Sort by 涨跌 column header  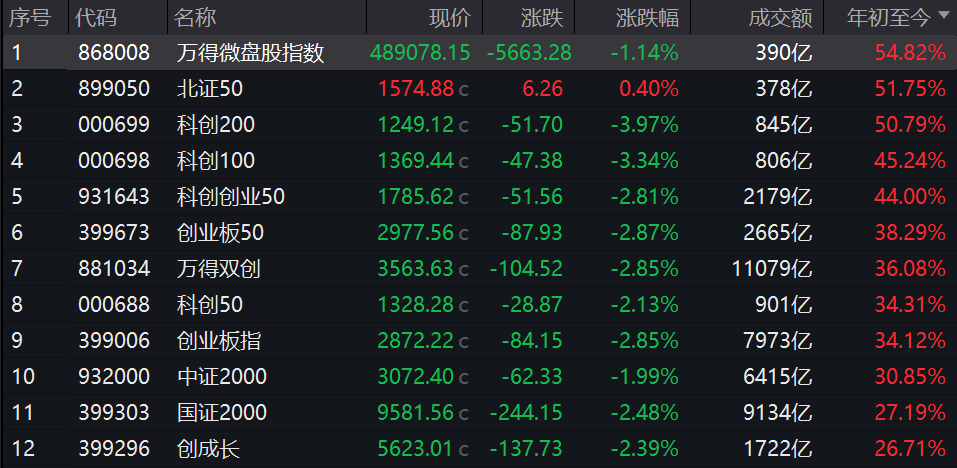click(x=542, y=18)
